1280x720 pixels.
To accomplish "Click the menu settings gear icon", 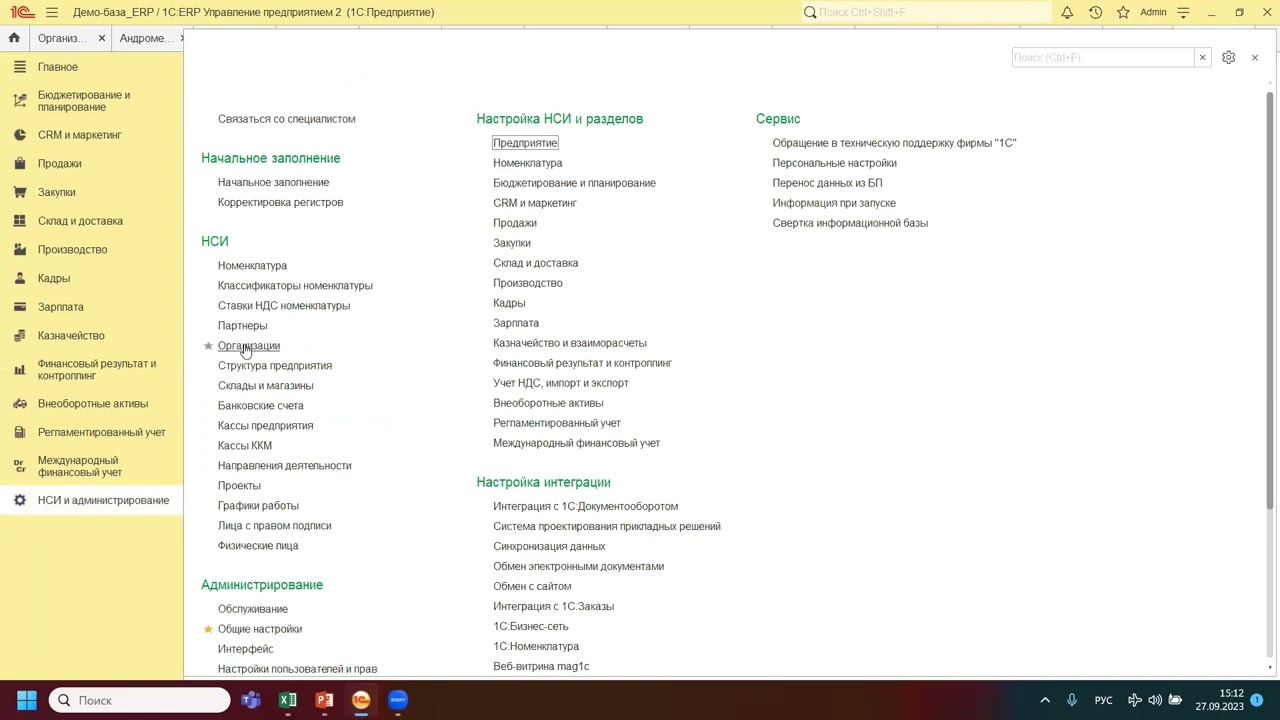I will pyautogui.click(x=1228, y=57).
